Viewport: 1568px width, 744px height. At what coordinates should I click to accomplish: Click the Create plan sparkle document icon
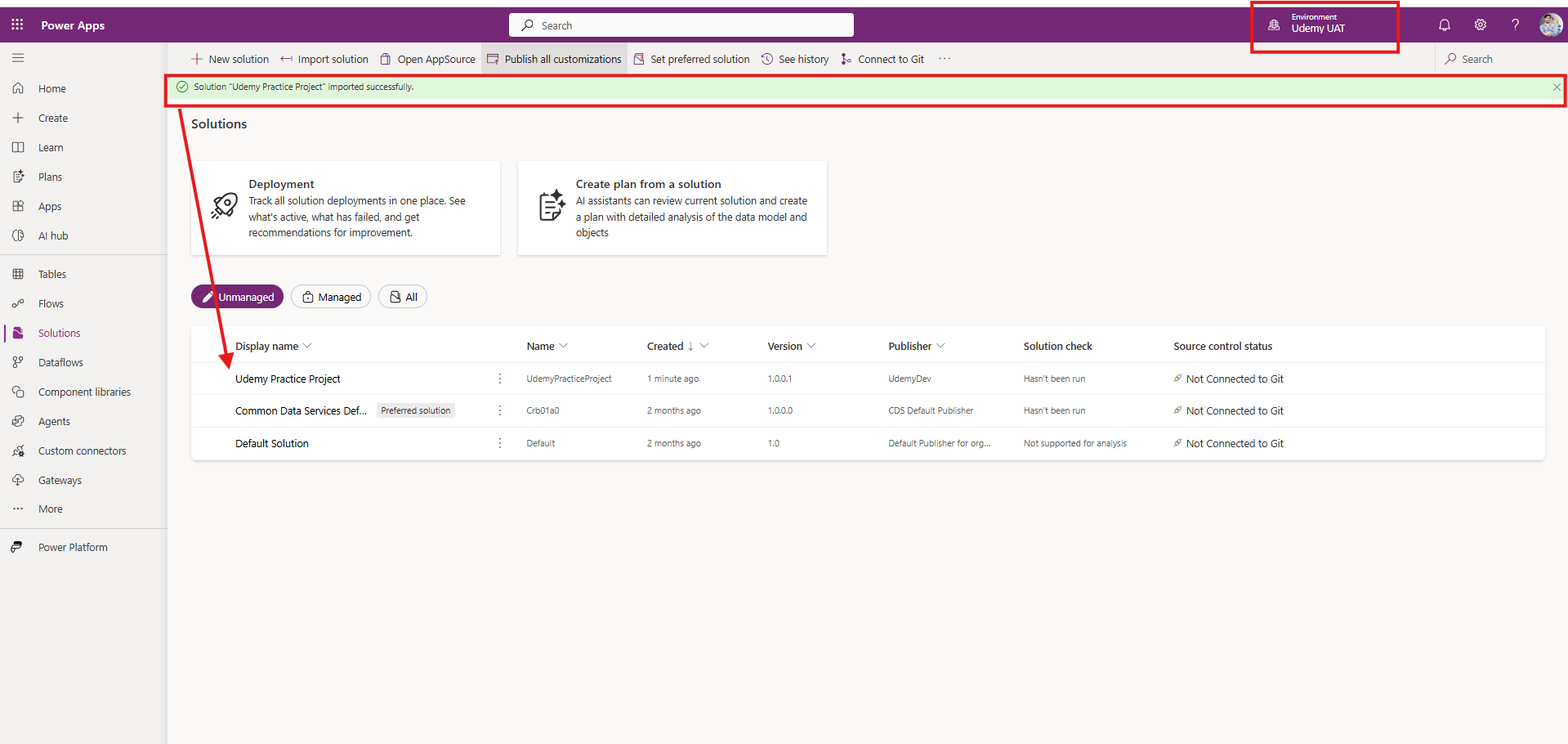(552, 205)
